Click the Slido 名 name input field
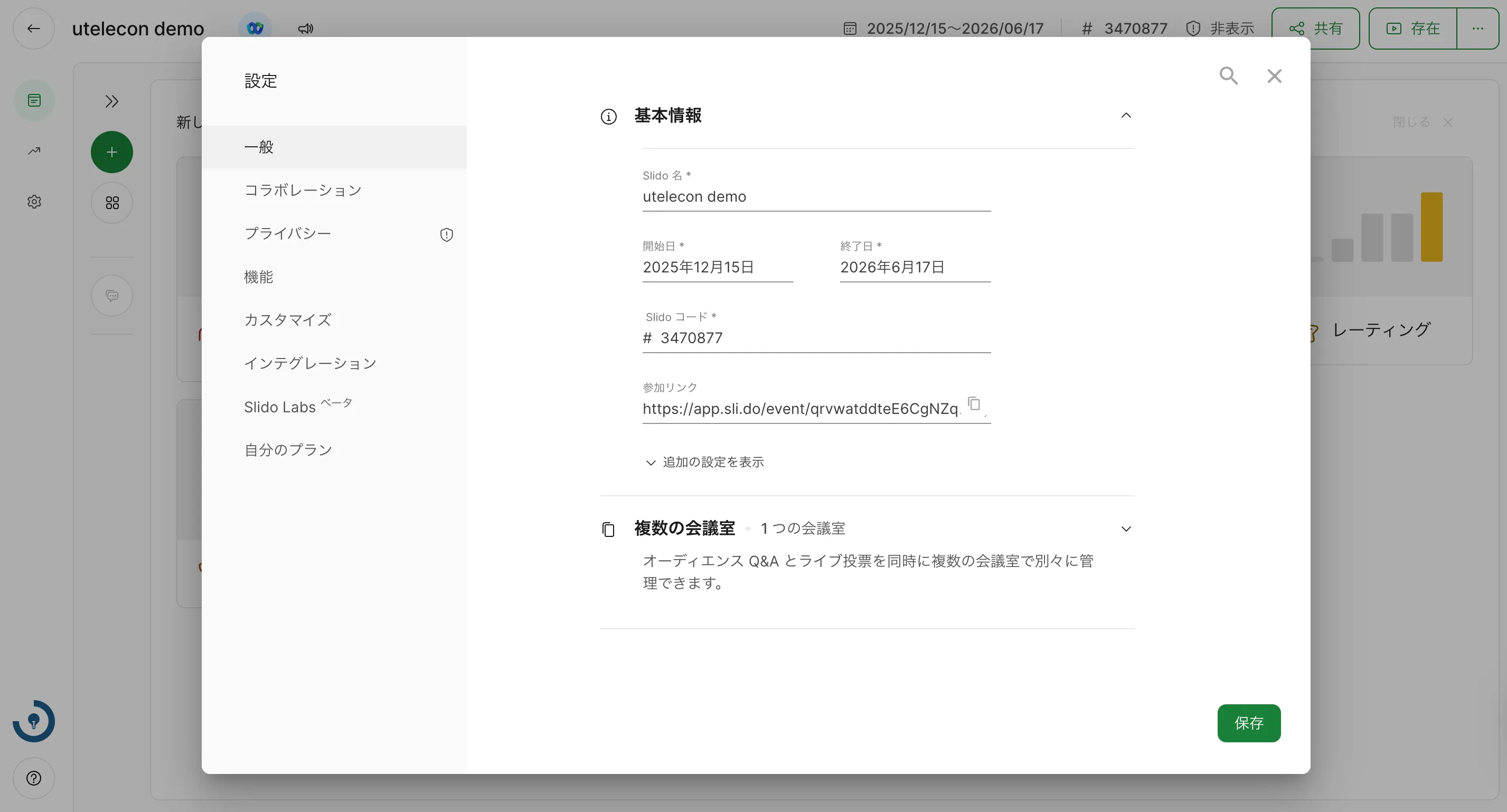 coord(815,196)
